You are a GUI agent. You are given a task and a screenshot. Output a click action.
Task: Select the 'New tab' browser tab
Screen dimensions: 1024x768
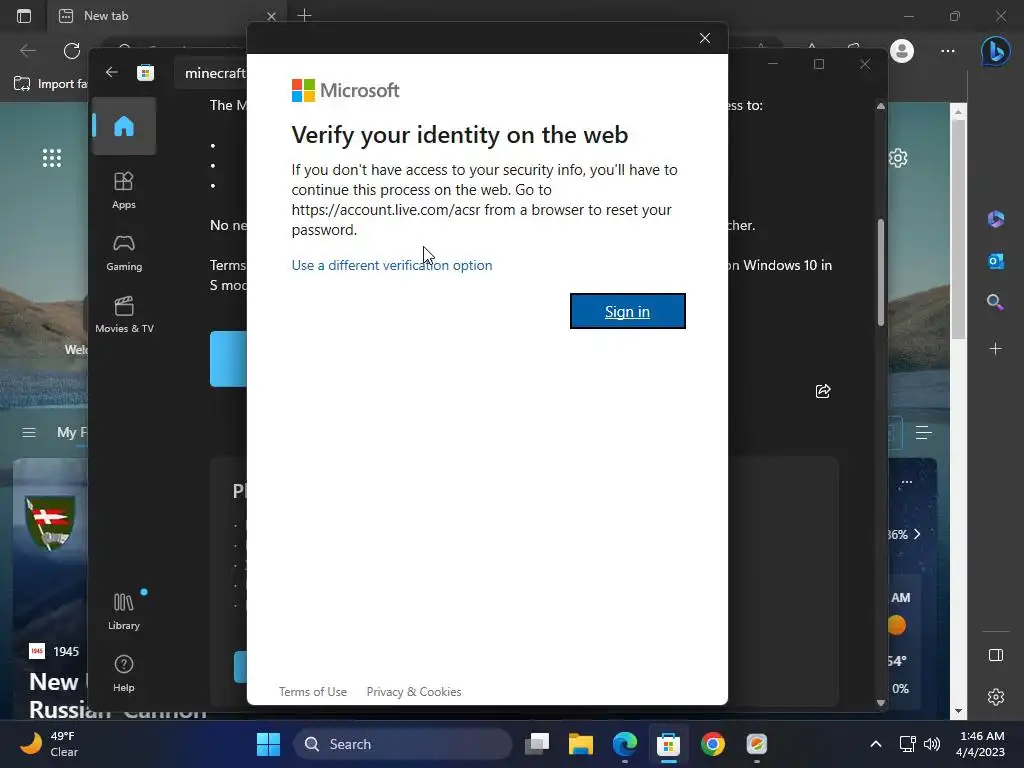click(x=165, y=16)
